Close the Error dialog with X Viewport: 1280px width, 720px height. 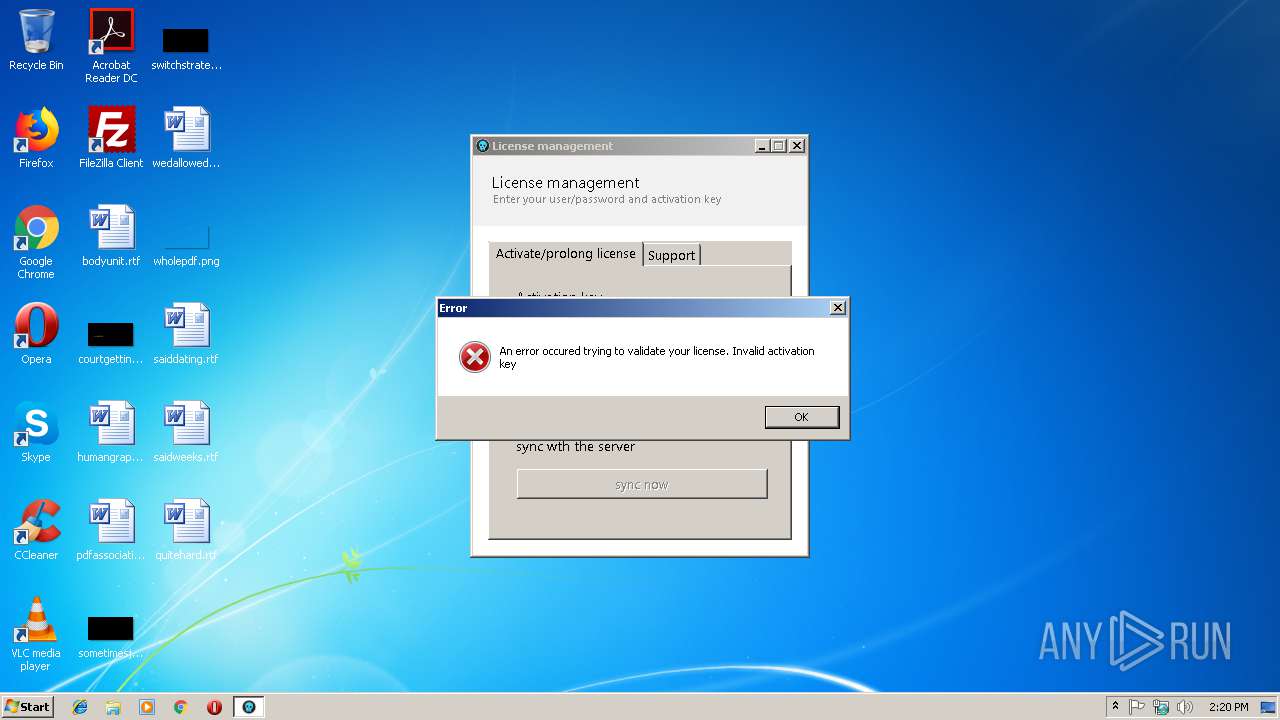pyautogui.click(x=837, y=308)
